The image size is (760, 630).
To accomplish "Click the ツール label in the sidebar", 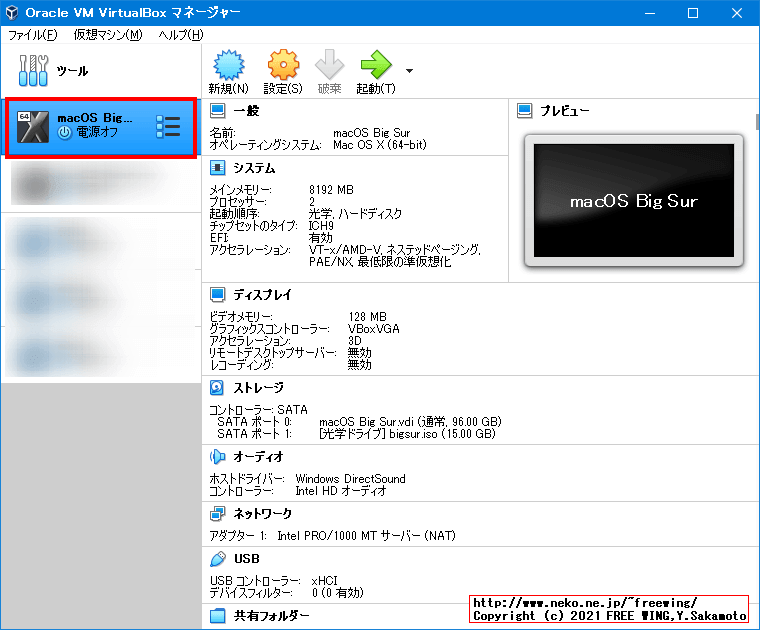I will pyautogui.click(x=72, y=71).
